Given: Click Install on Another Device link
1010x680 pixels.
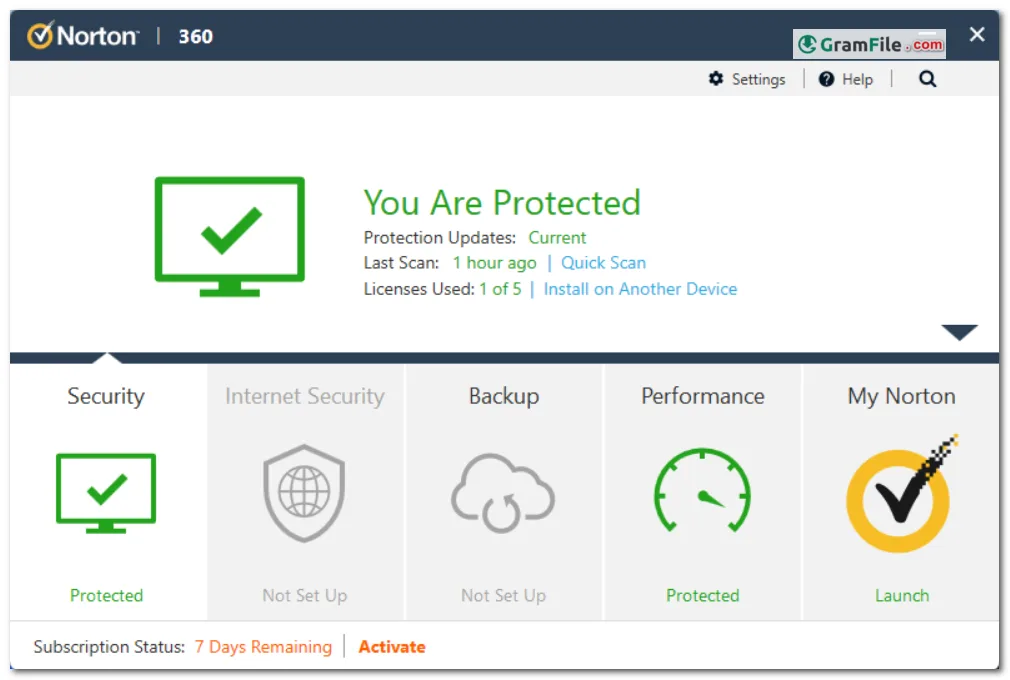Looking at the screenshot, I should (x=640, y=289).
